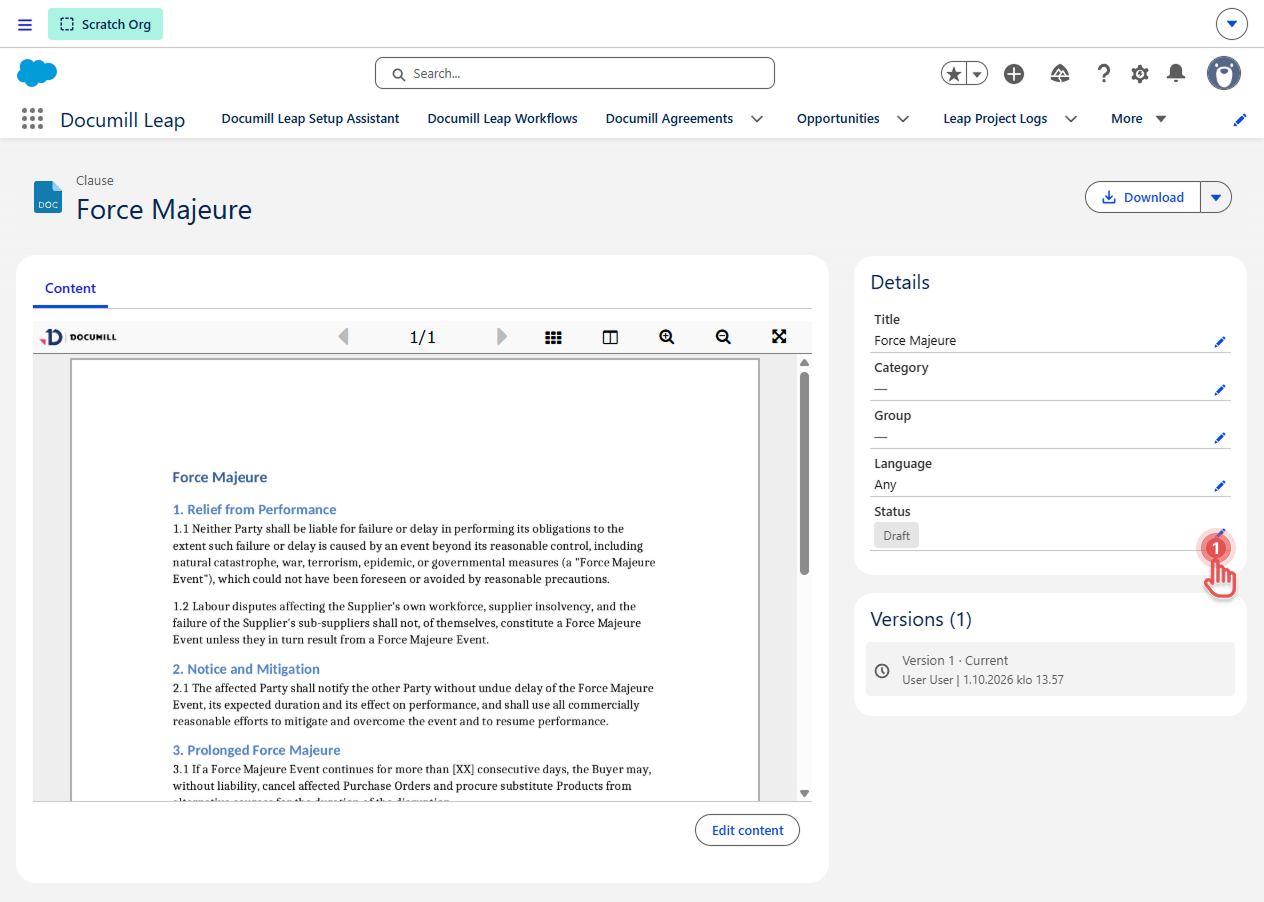
Task: Enter fullscreen mode in document viewer
Action: coord(779,336)
